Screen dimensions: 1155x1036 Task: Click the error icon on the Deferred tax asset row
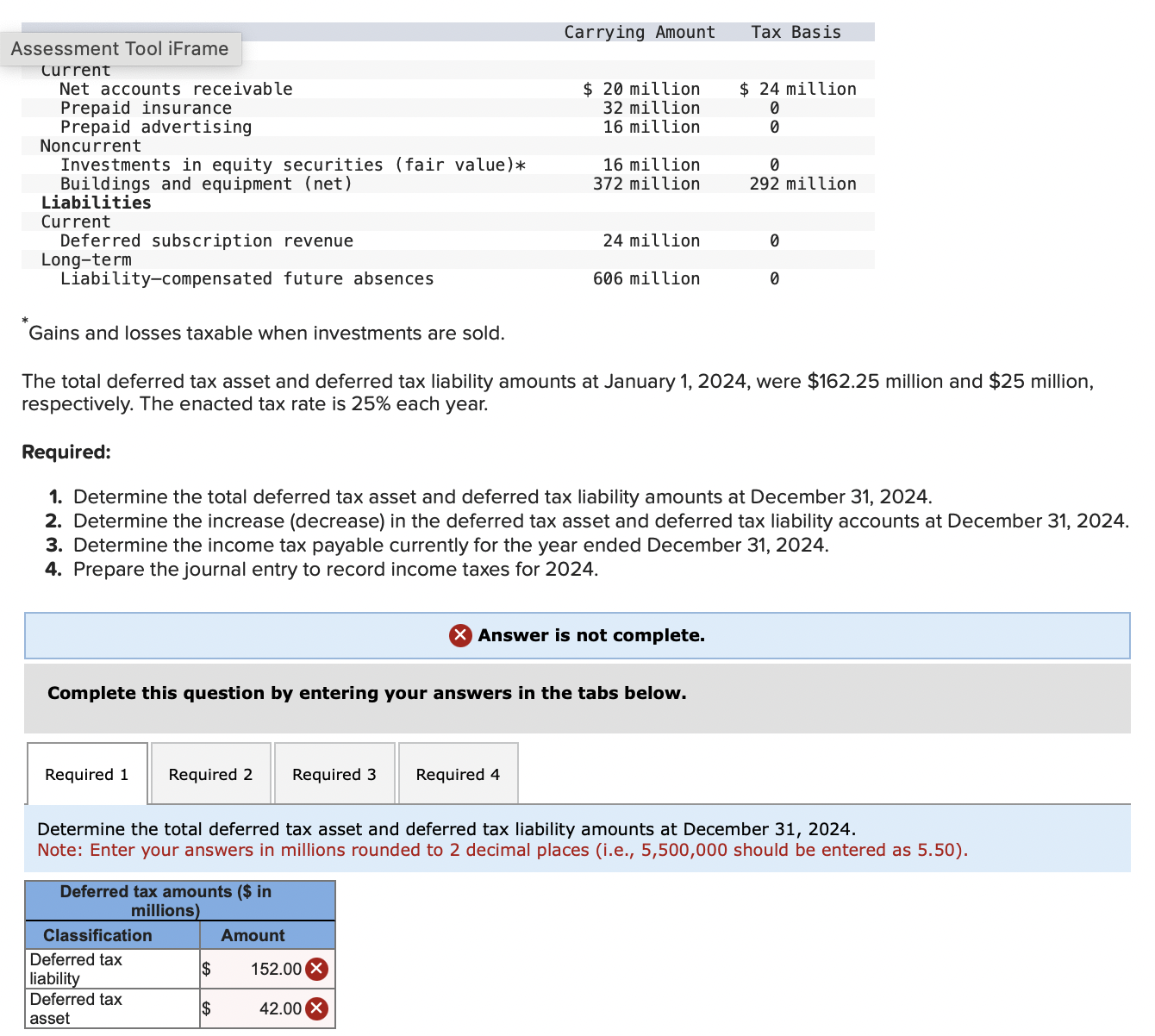[x=316, y=1008]
